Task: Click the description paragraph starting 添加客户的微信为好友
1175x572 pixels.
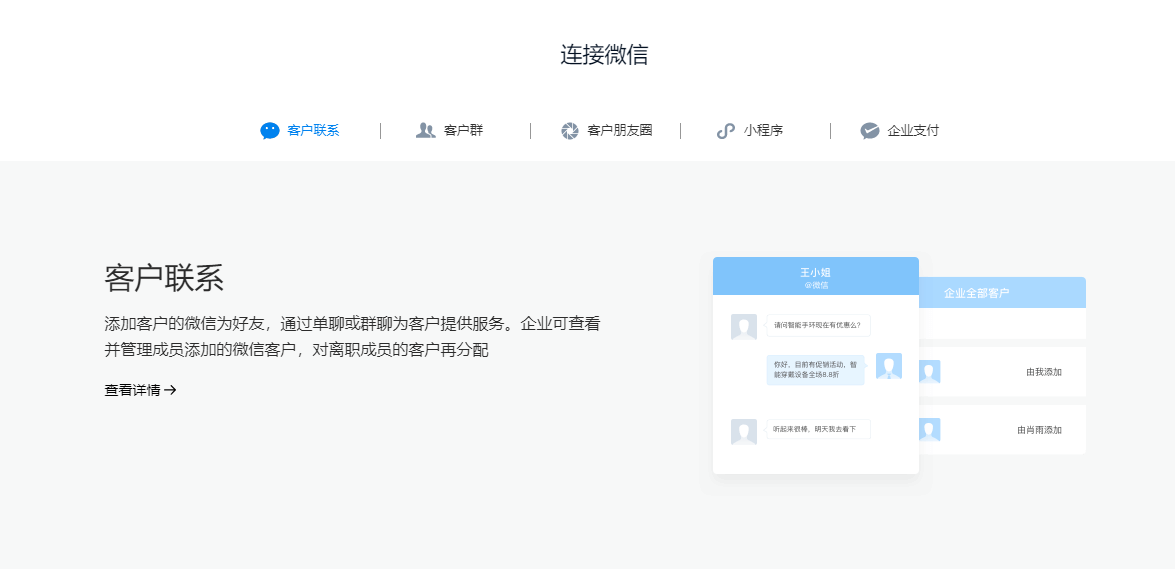Action: coord(352,337)
